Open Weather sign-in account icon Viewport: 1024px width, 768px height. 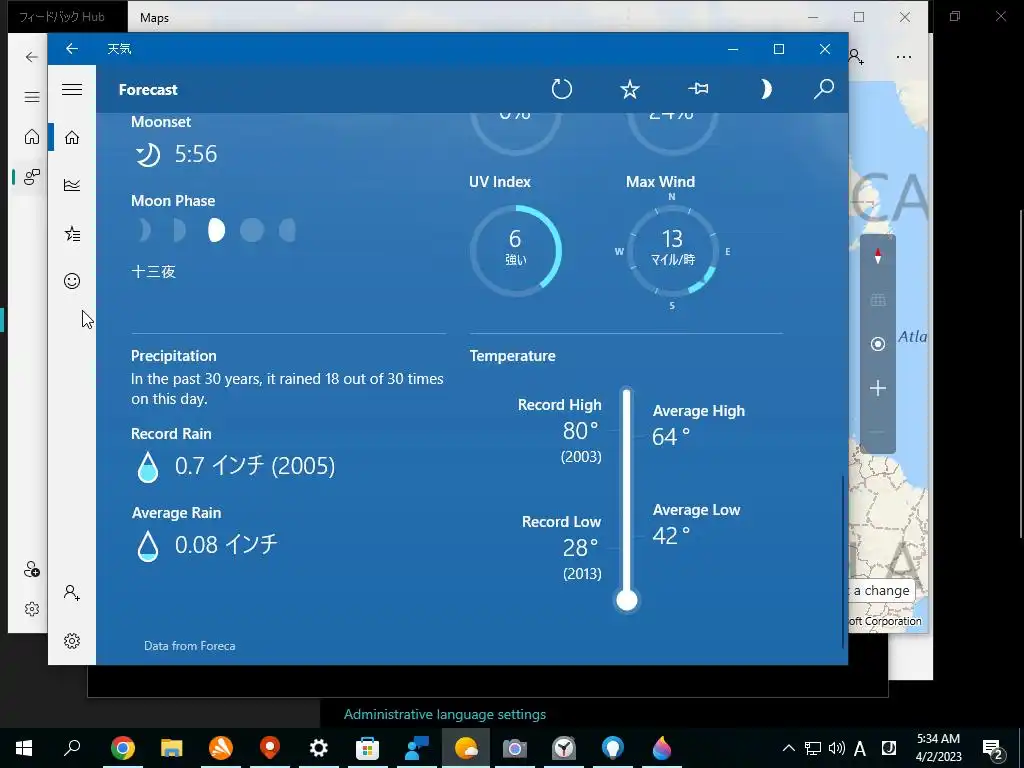[x=72, y=592]
